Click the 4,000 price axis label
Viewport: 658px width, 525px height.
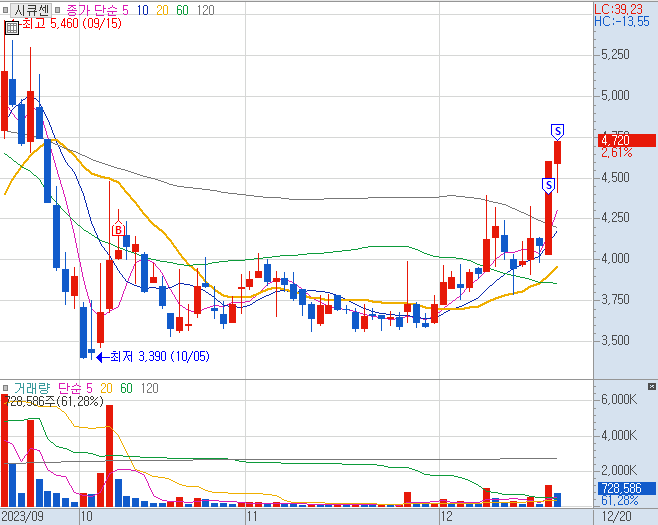pos(615,259)
